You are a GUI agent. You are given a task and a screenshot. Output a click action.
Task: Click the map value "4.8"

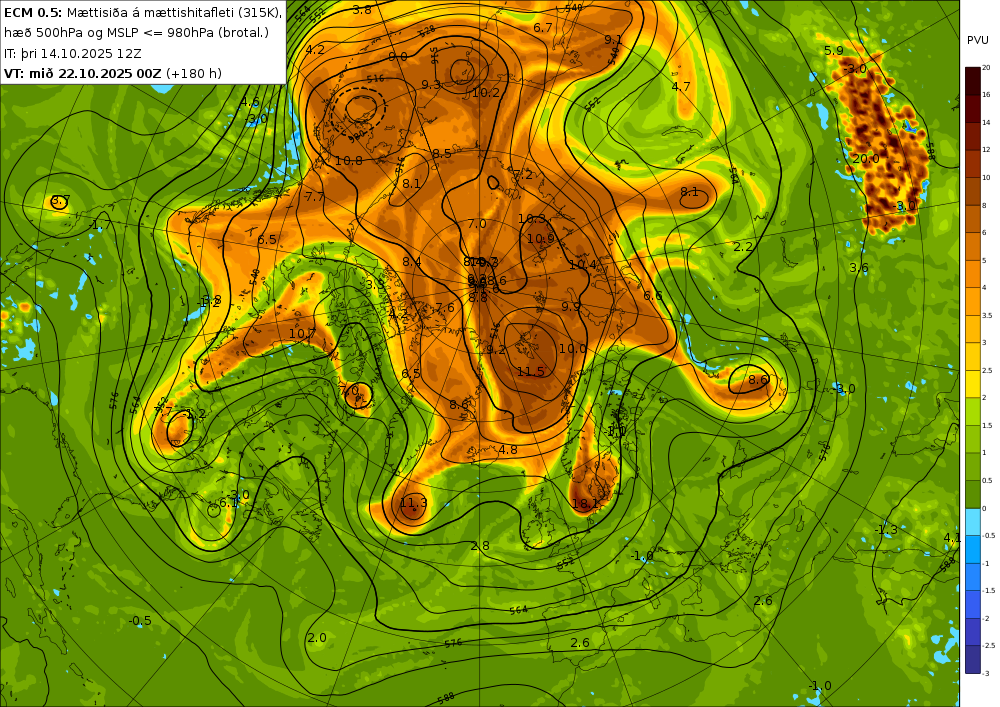(x=508, y=450)
